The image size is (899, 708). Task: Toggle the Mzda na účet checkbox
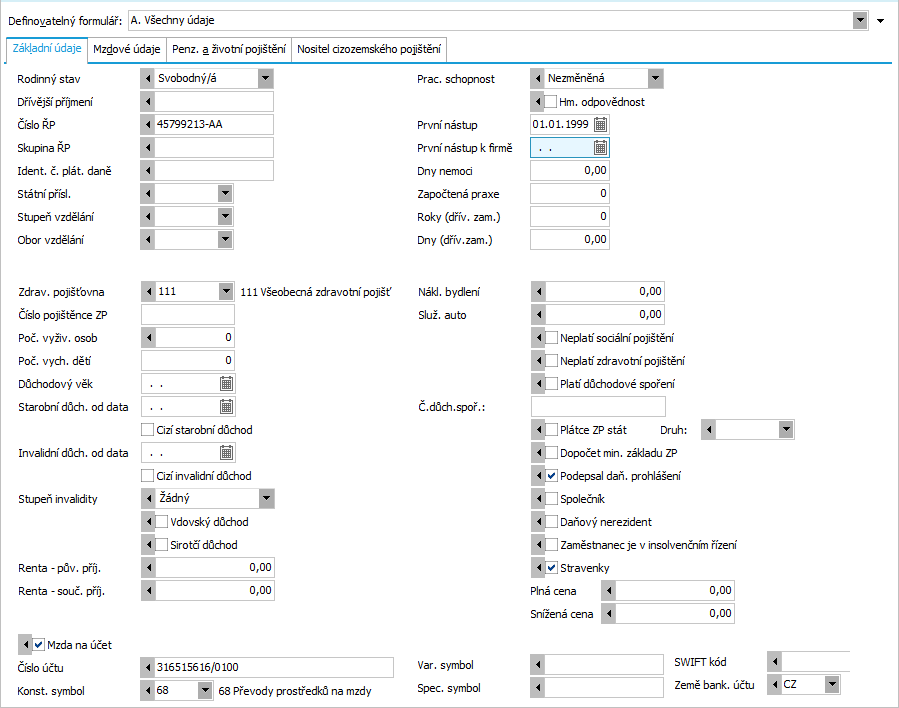point(39,645)
